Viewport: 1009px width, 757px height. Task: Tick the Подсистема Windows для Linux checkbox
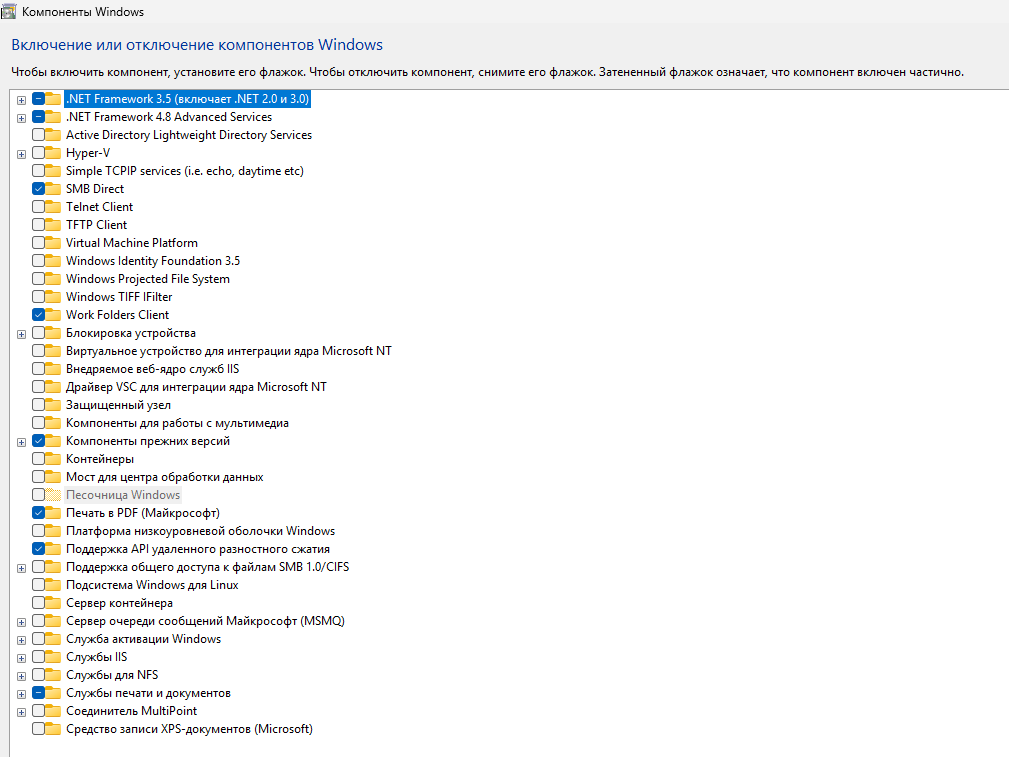[x=38, y=585]
